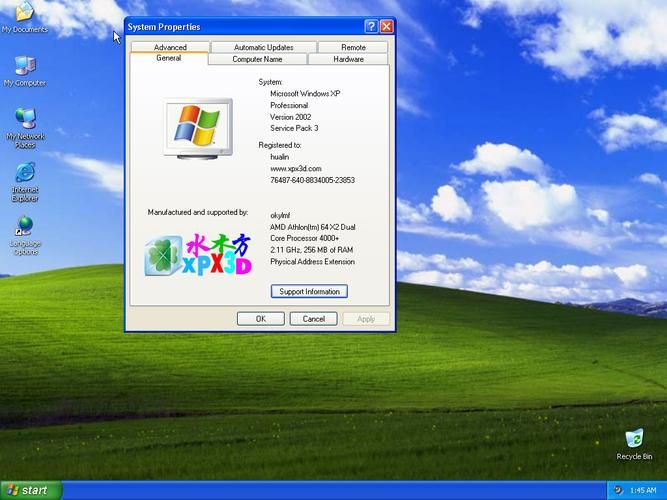Open the Automatic Updates tab
This screenshot has height=500, width=667.
[x=263, y=47]
